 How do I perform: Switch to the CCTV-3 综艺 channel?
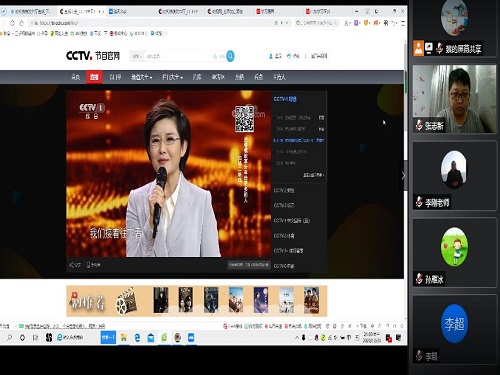[x=284, y=205]
